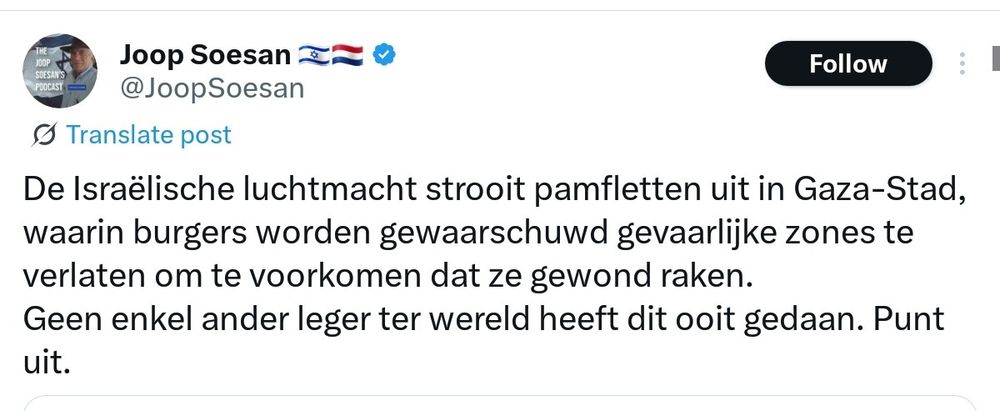Click the blue verified checkmark badge
Screen dimensions: 1000x411
384,56
